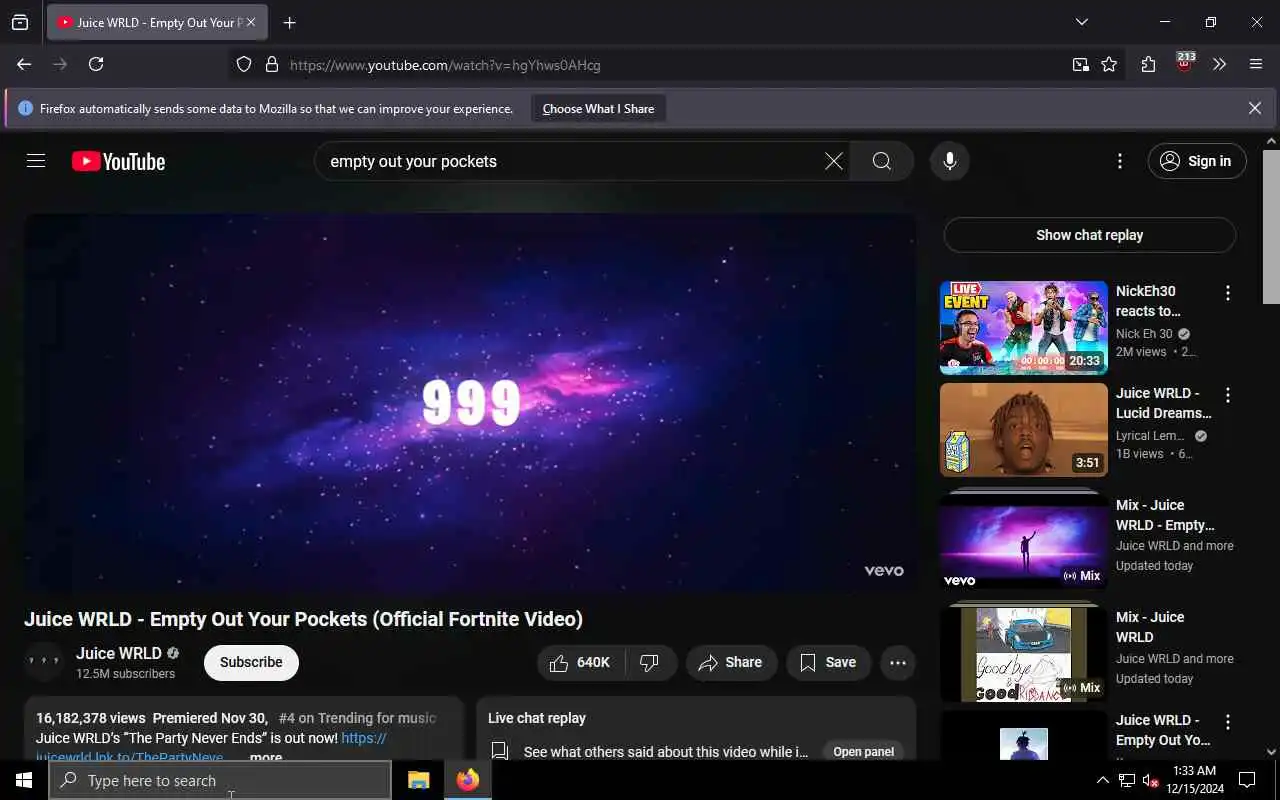View site security padlock info
The width and height of the screenshot is (1280, 800).
[x=271, y=64]
